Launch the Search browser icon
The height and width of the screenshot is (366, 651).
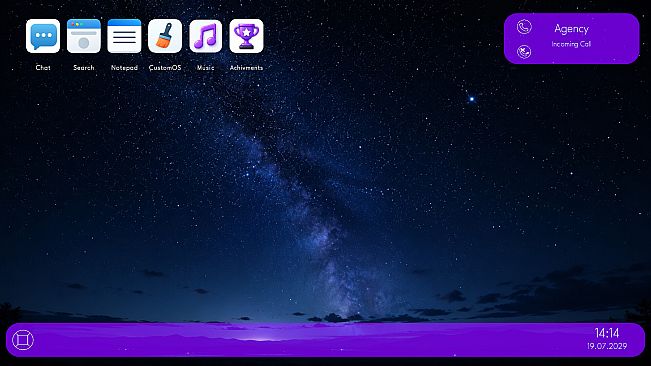(x=83, y=36)
